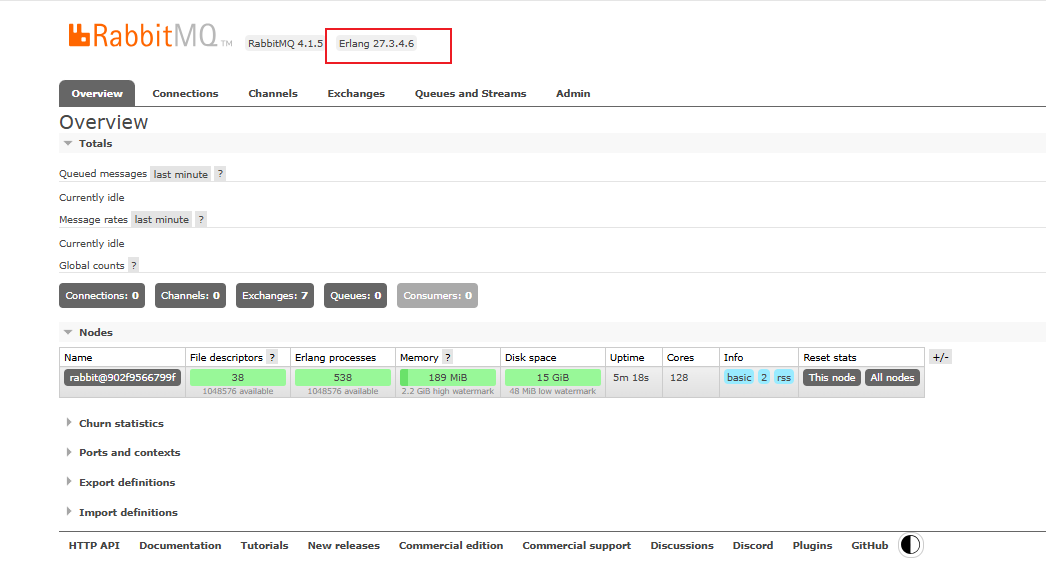Reset stats for All nodes
This screenshot has height=585, width=1046.
pyautogui.click(x=893, y=378)
